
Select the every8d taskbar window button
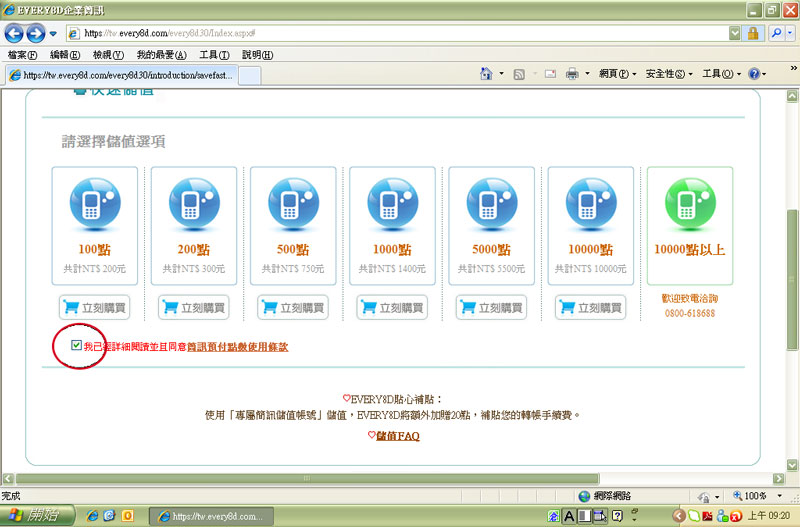[x=211, y=516]
